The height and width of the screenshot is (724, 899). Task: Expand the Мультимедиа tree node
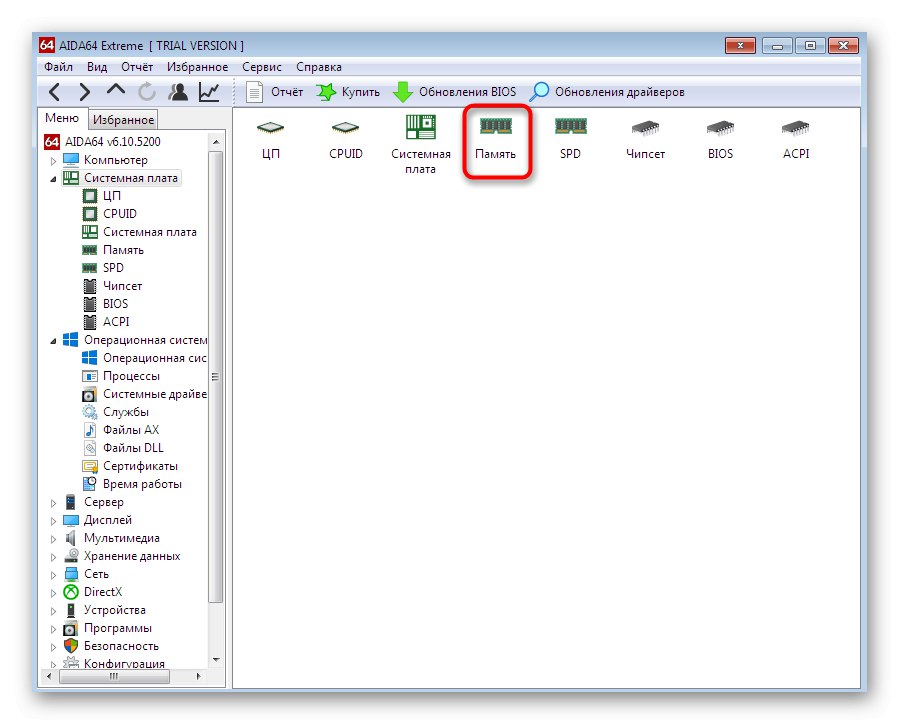pyautogui.click(x=53, y=539)
